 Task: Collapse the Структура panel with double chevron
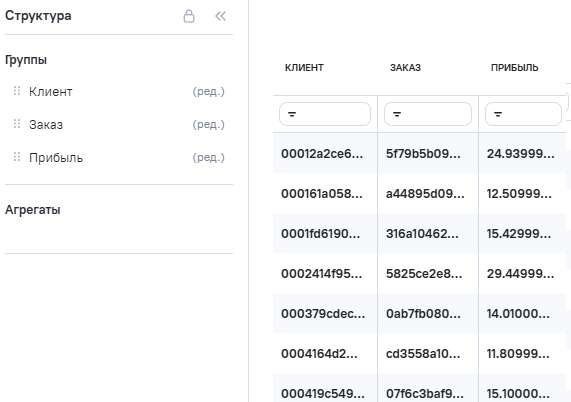click(220, 16)
